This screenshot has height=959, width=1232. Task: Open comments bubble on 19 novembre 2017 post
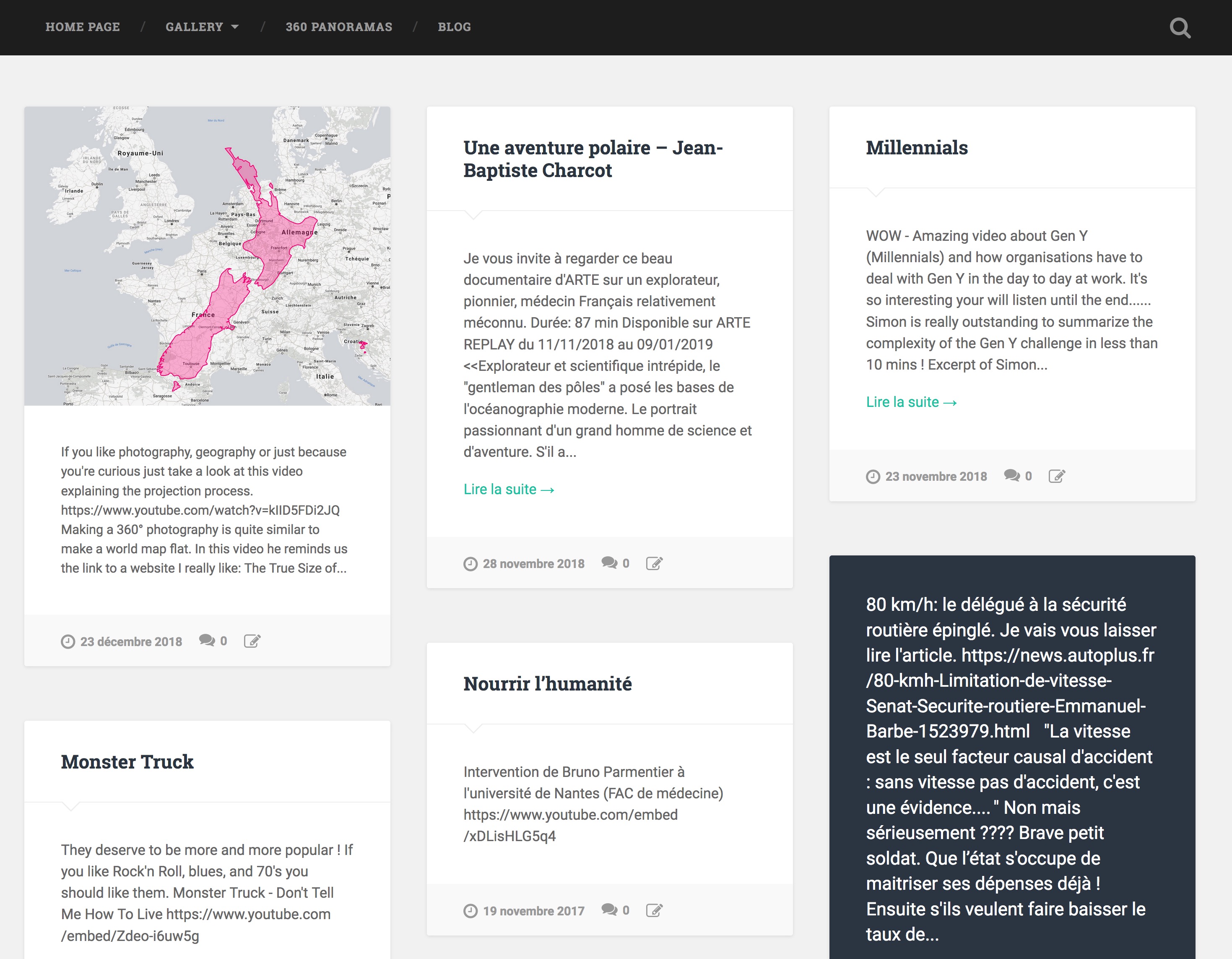(609, 910)
